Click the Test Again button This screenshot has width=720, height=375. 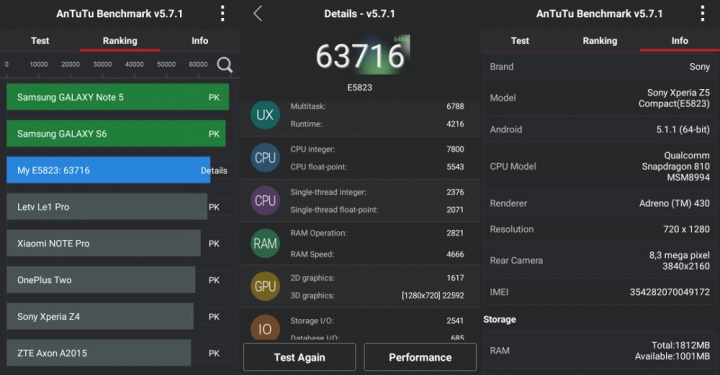point(299,357)
